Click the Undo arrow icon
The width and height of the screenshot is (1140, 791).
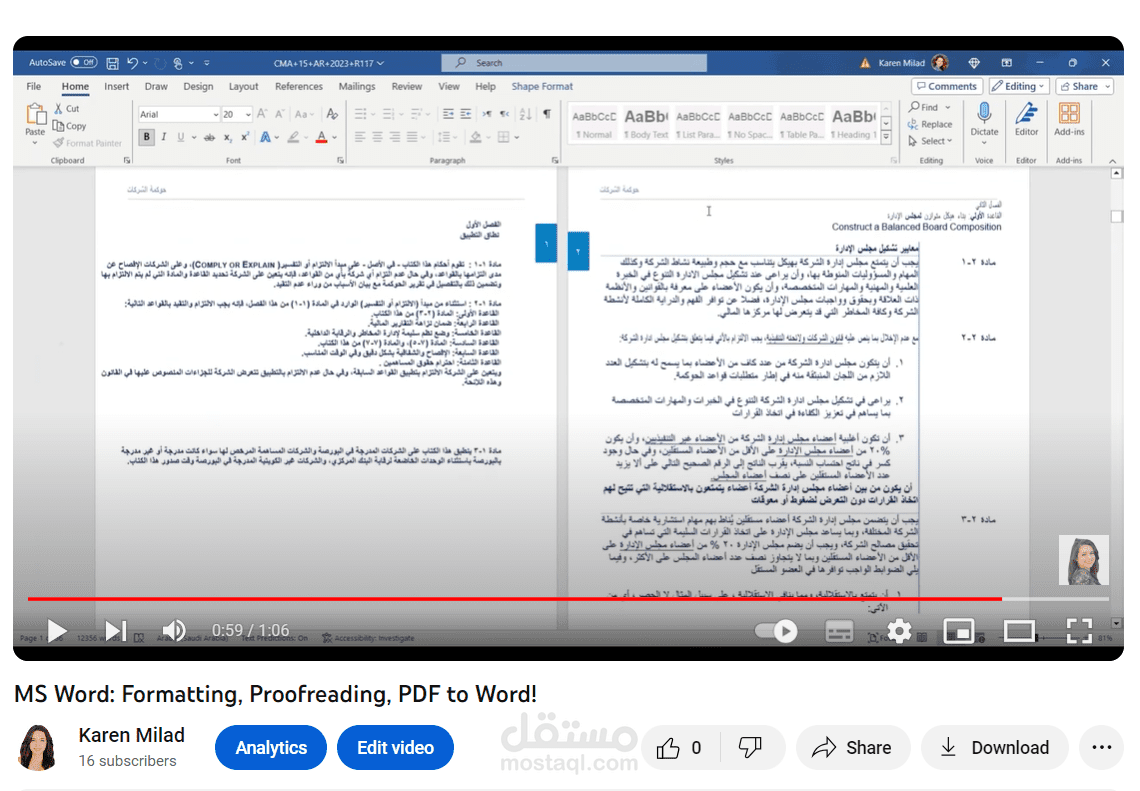(x=132, y=63)
